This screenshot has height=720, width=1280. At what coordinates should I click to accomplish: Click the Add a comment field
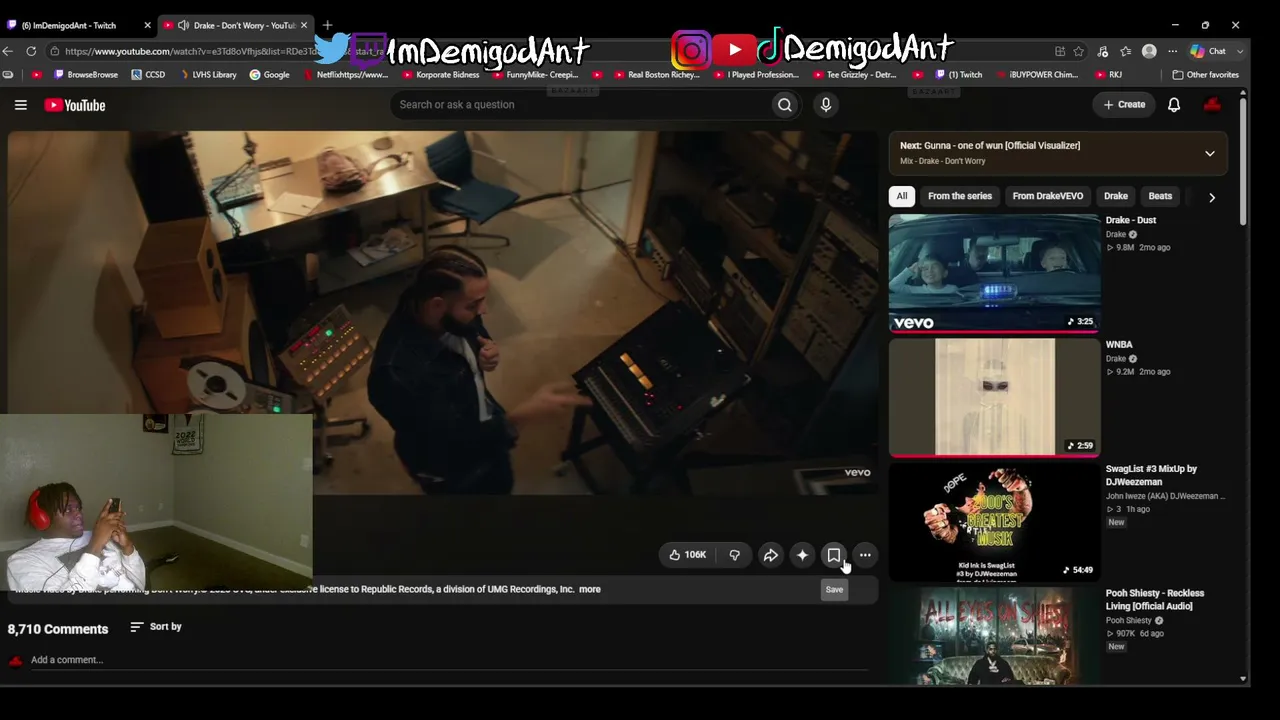450,660
